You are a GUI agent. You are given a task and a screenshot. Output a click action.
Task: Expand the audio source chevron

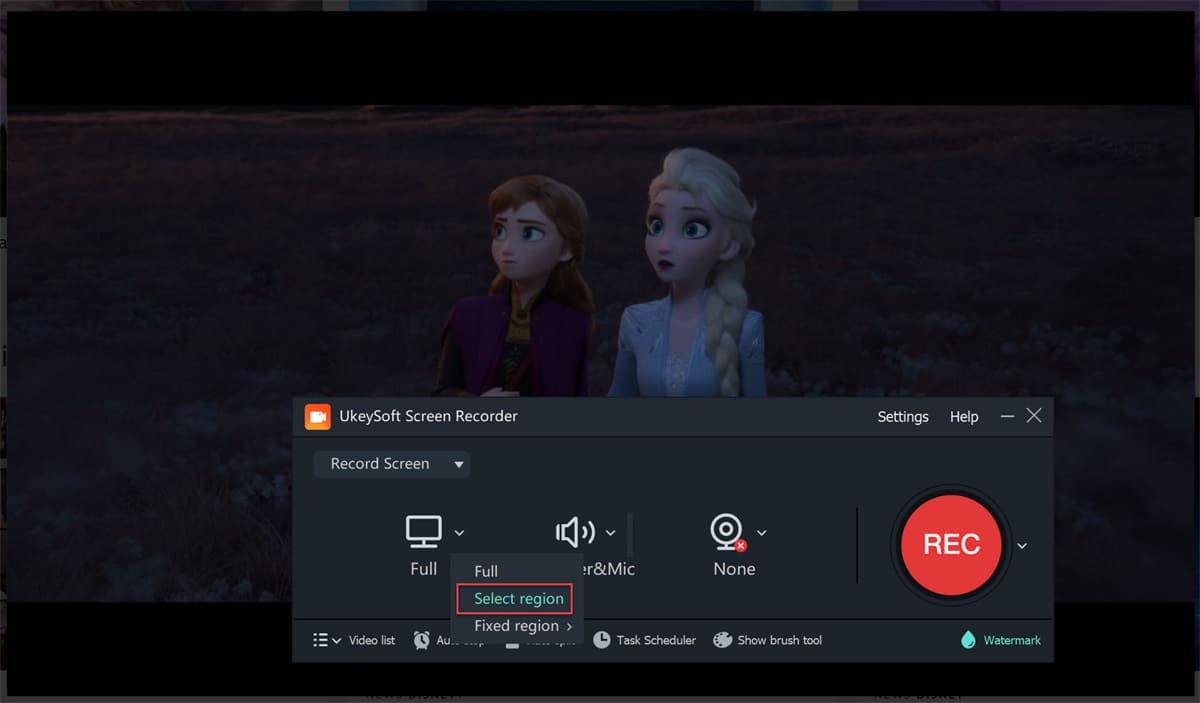[610, 533]
